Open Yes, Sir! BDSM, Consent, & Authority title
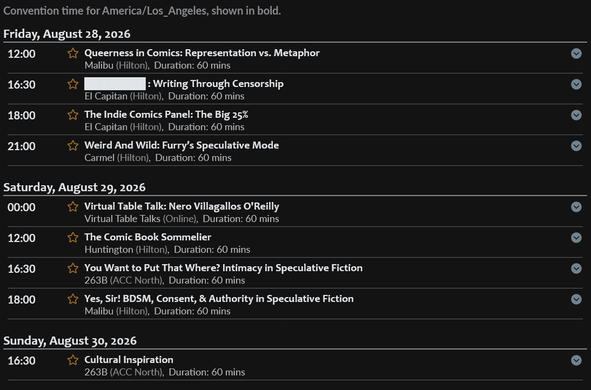Image resolution: width=591 pixels, height=390 pixels. coord(219,299)
